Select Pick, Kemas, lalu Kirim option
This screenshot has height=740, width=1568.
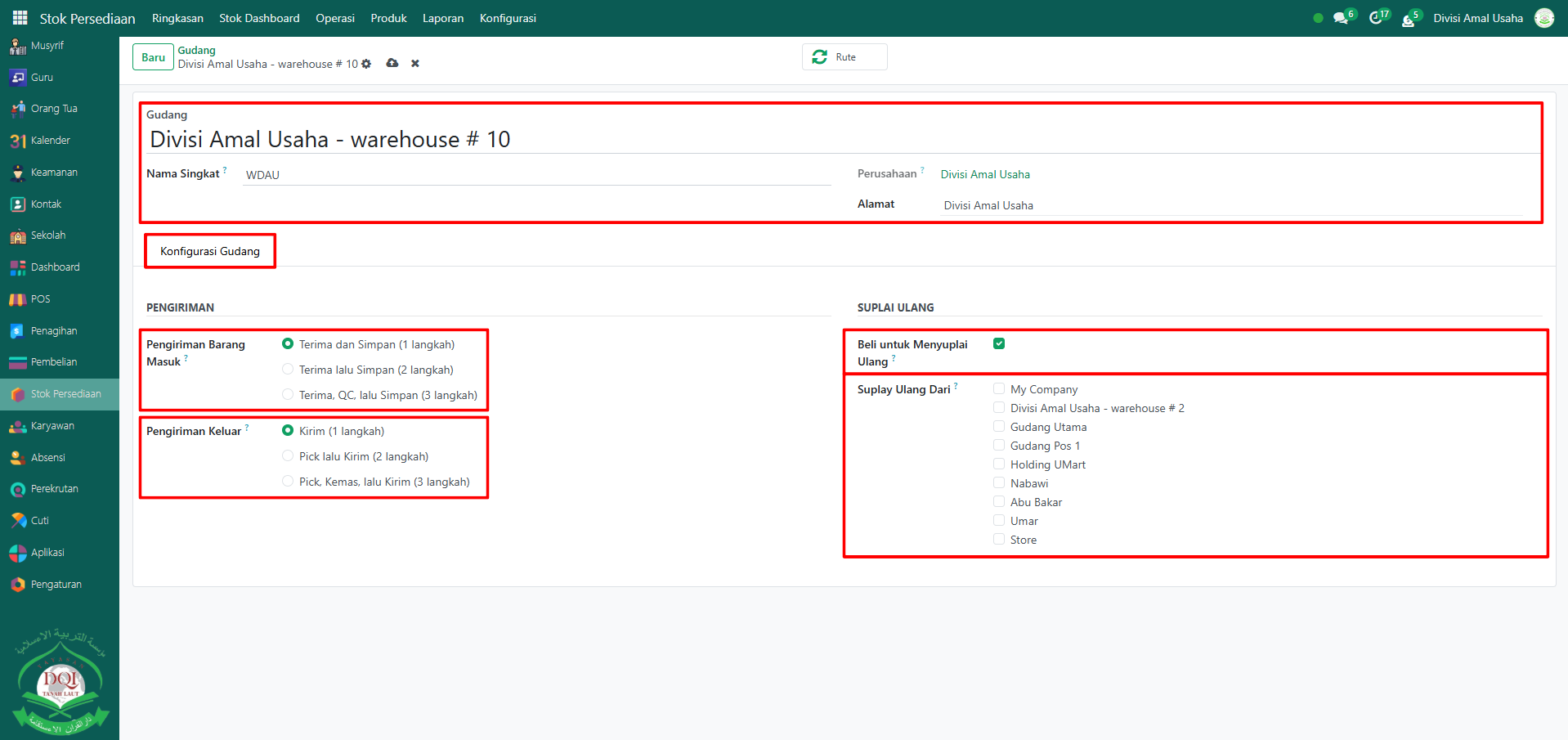[x=288, y=482]
